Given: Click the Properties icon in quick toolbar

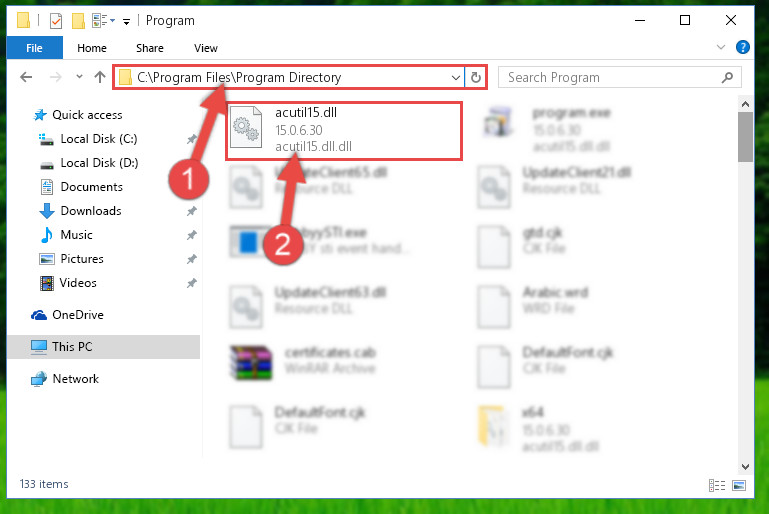Looking at the screenshot, I should click(x=56, y=21).
